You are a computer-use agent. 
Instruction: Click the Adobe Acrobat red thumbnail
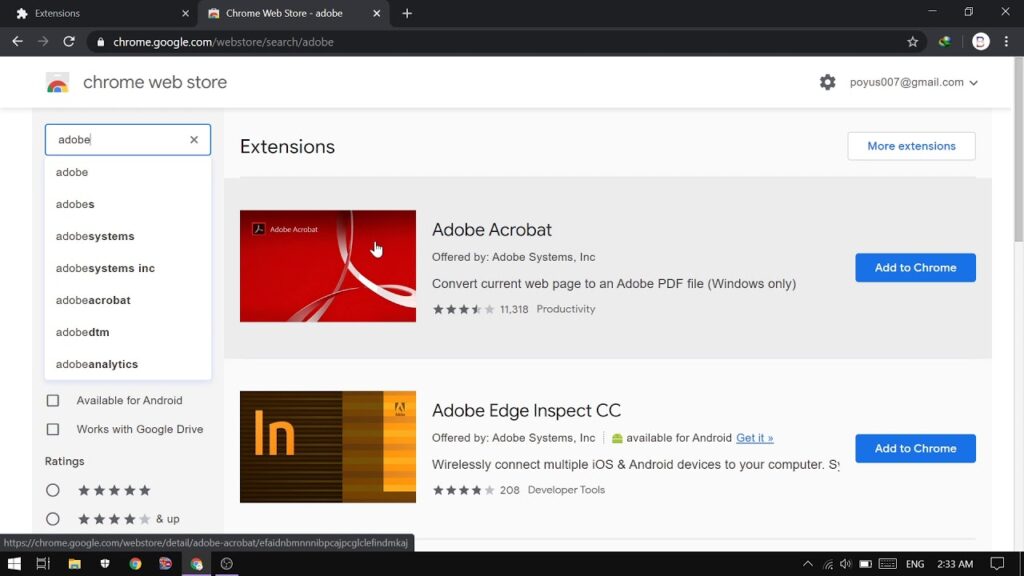click(328, 266)
